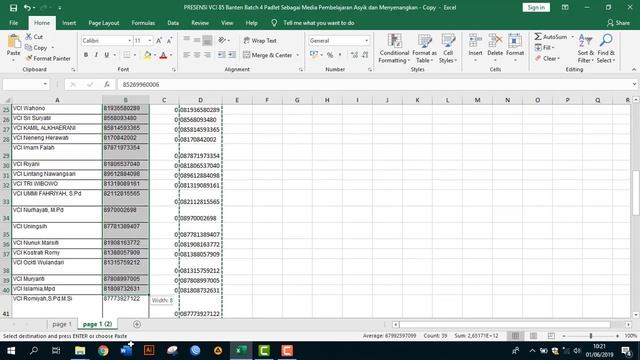Click Increase Indent icon

tap(232, 55)
